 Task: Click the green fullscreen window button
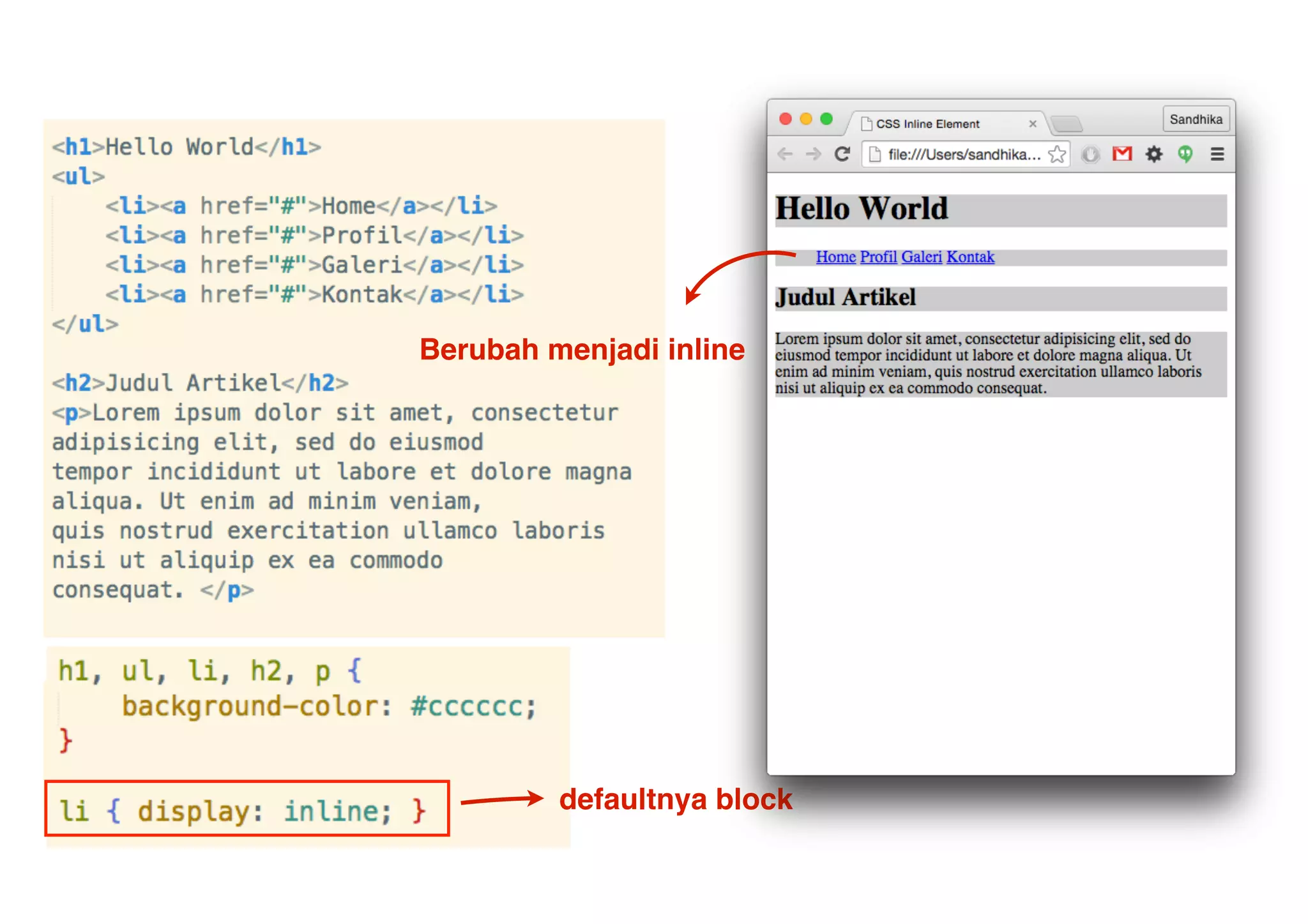click(x=826, y=119)
